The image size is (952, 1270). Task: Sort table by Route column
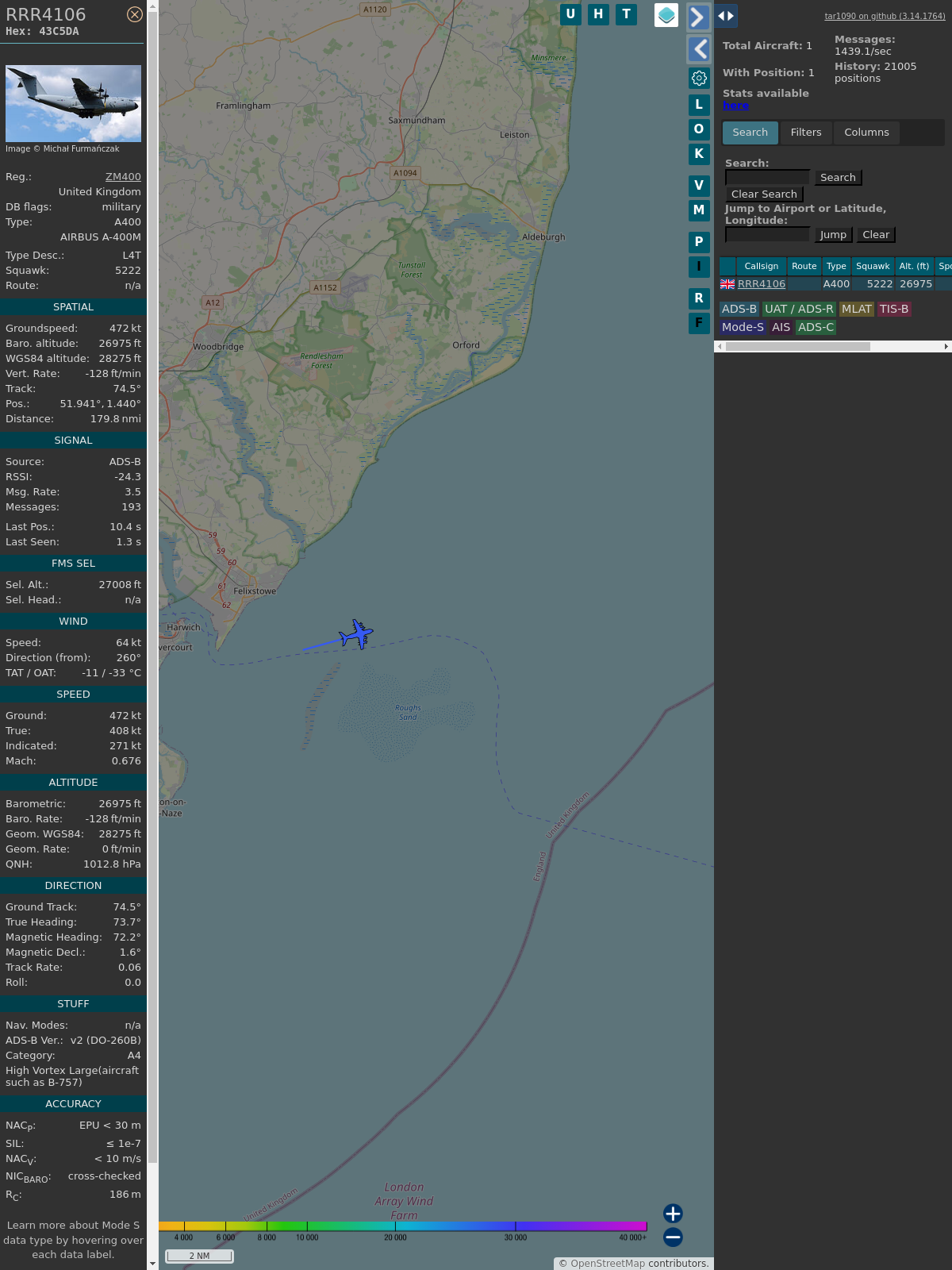pyautogui.click(x=804, y=267)
